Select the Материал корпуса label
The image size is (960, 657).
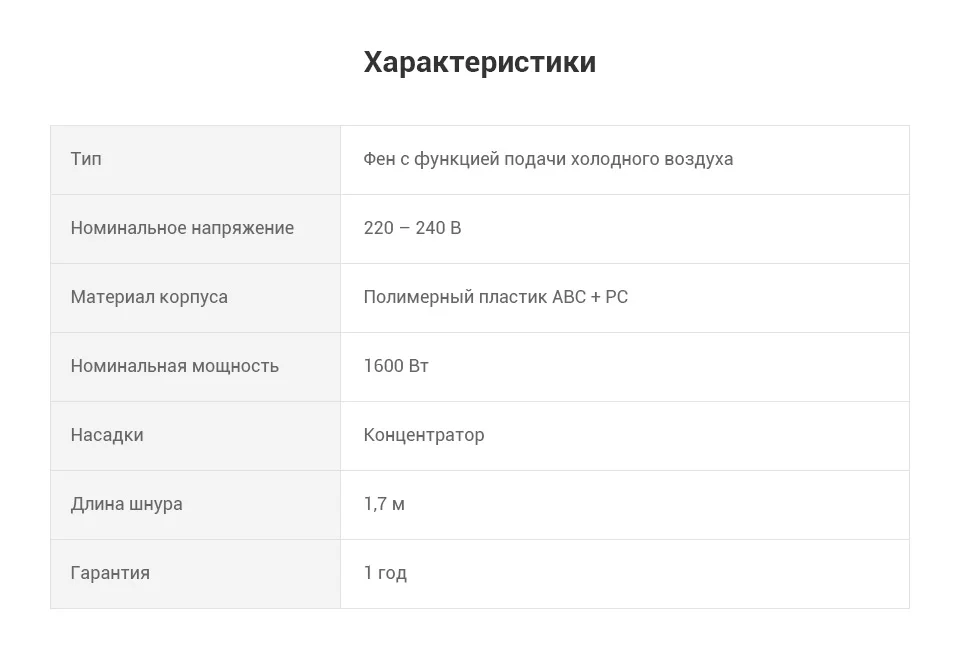pyautogui.click(x=149, y=297)
